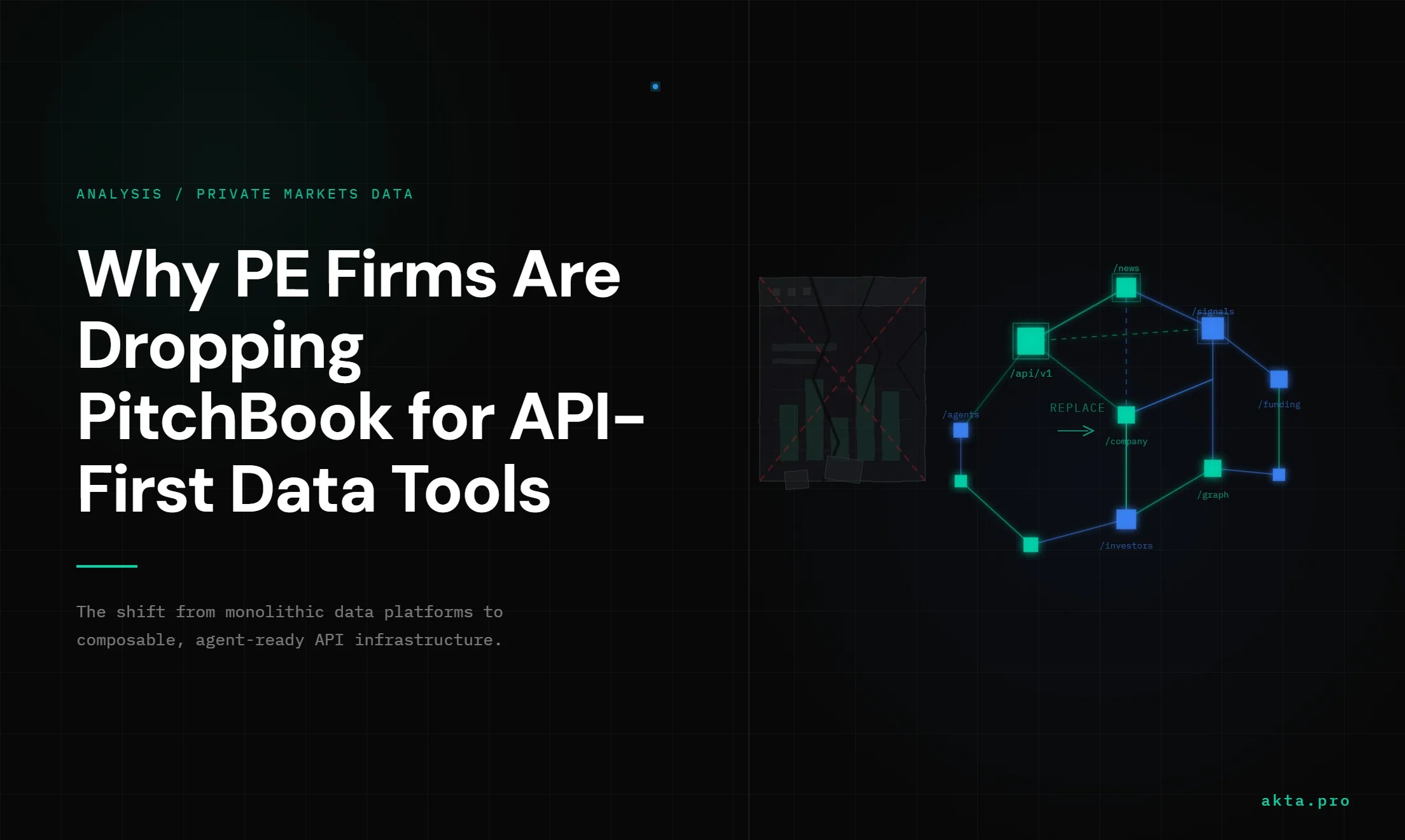Click the arrow under REPLACE
Viewport: 1405px width, 840px height.
1076,431
